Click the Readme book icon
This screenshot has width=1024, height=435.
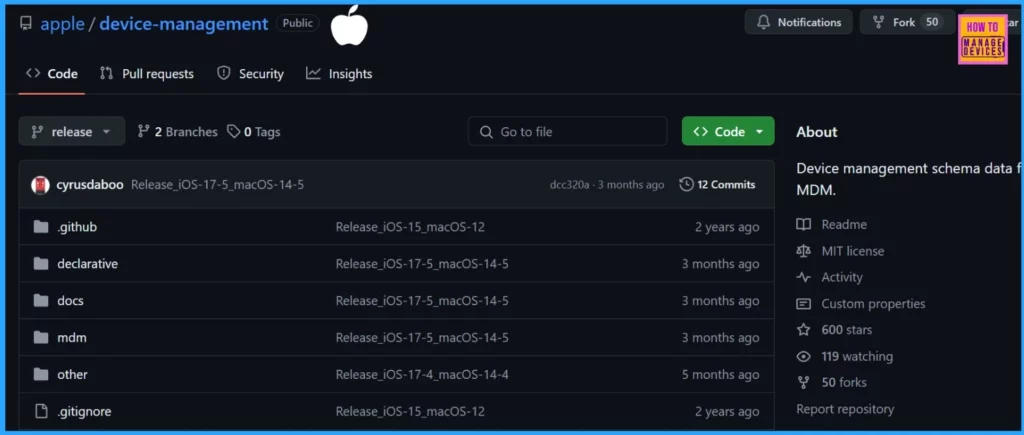click(x=803, y=225)
